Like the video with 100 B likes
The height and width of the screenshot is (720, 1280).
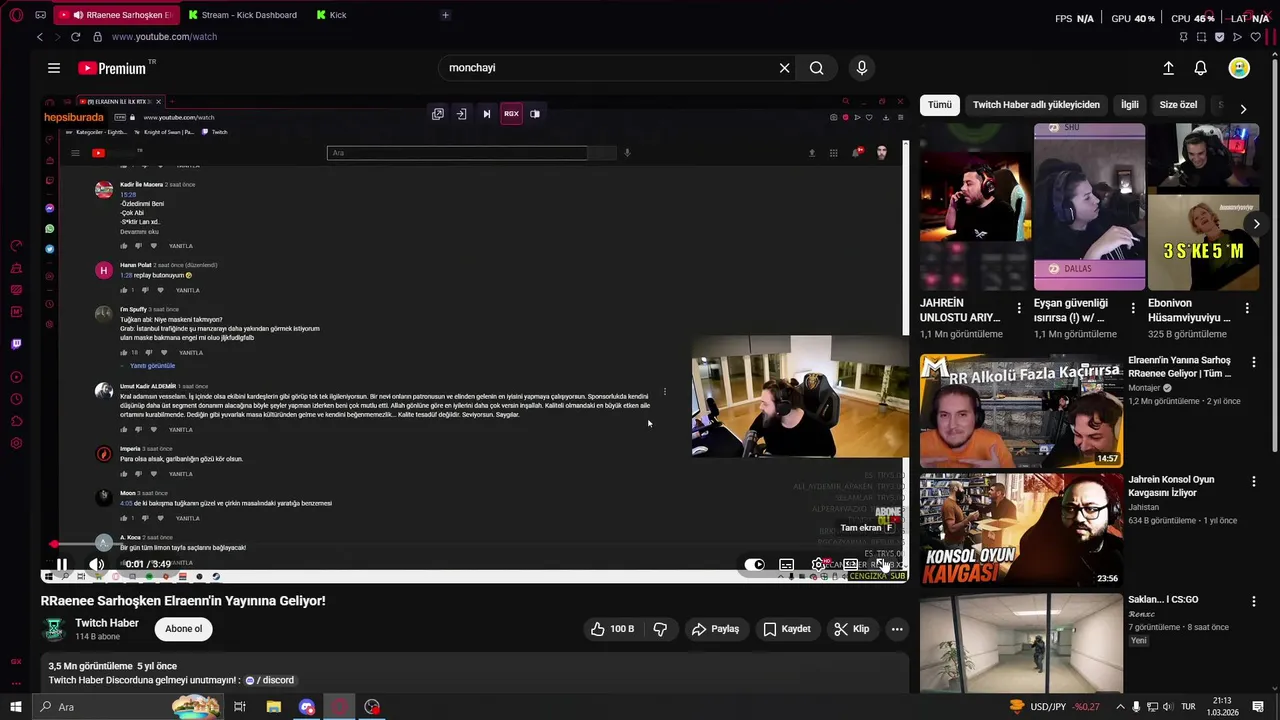[612, 629]
